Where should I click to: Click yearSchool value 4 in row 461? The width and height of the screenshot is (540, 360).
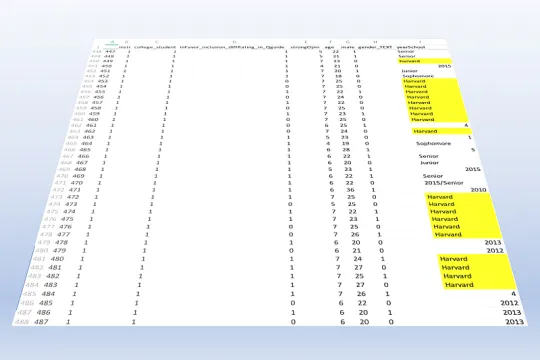(x=466, y=125)
